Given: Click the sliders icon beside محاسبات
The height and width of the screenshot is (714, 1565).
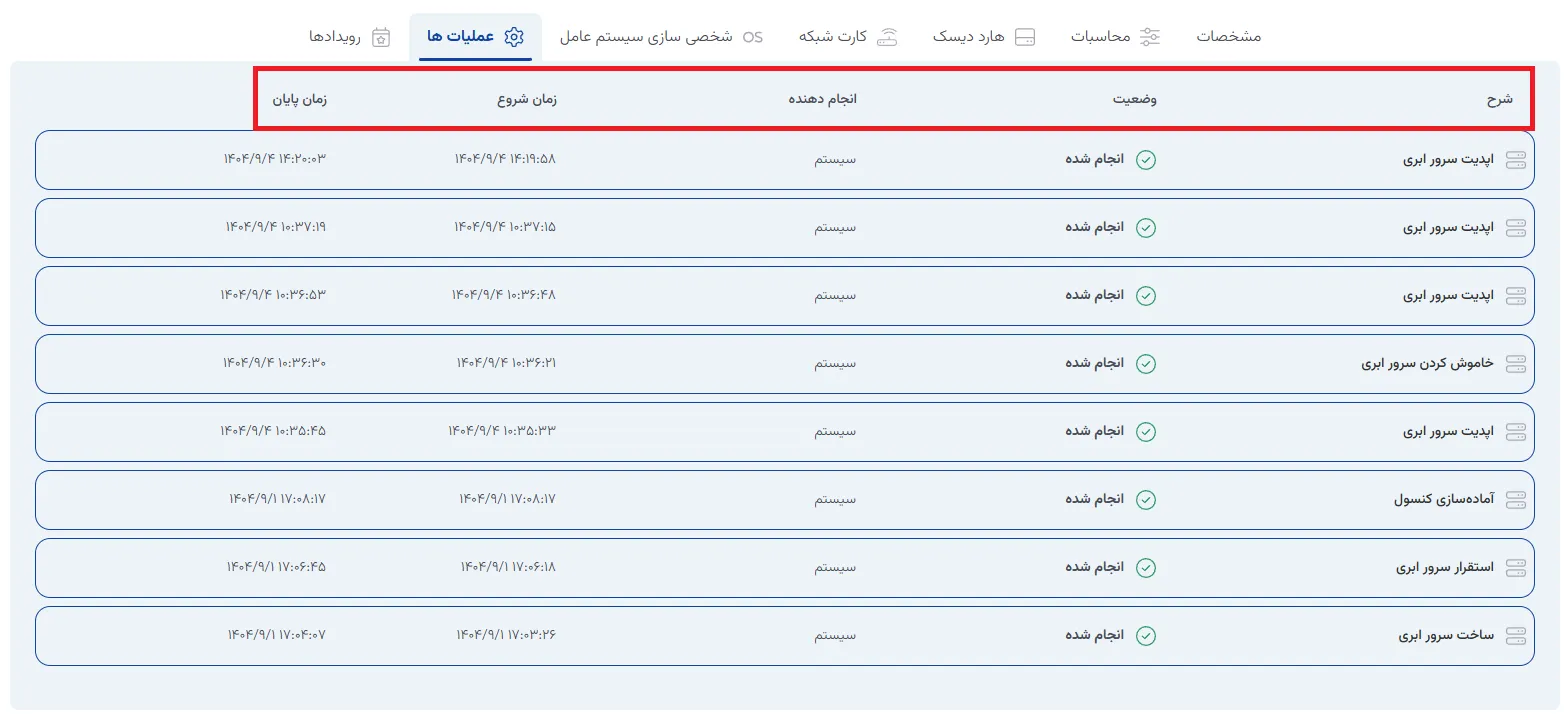Looking at the screenshot, I should [1150, 37].
